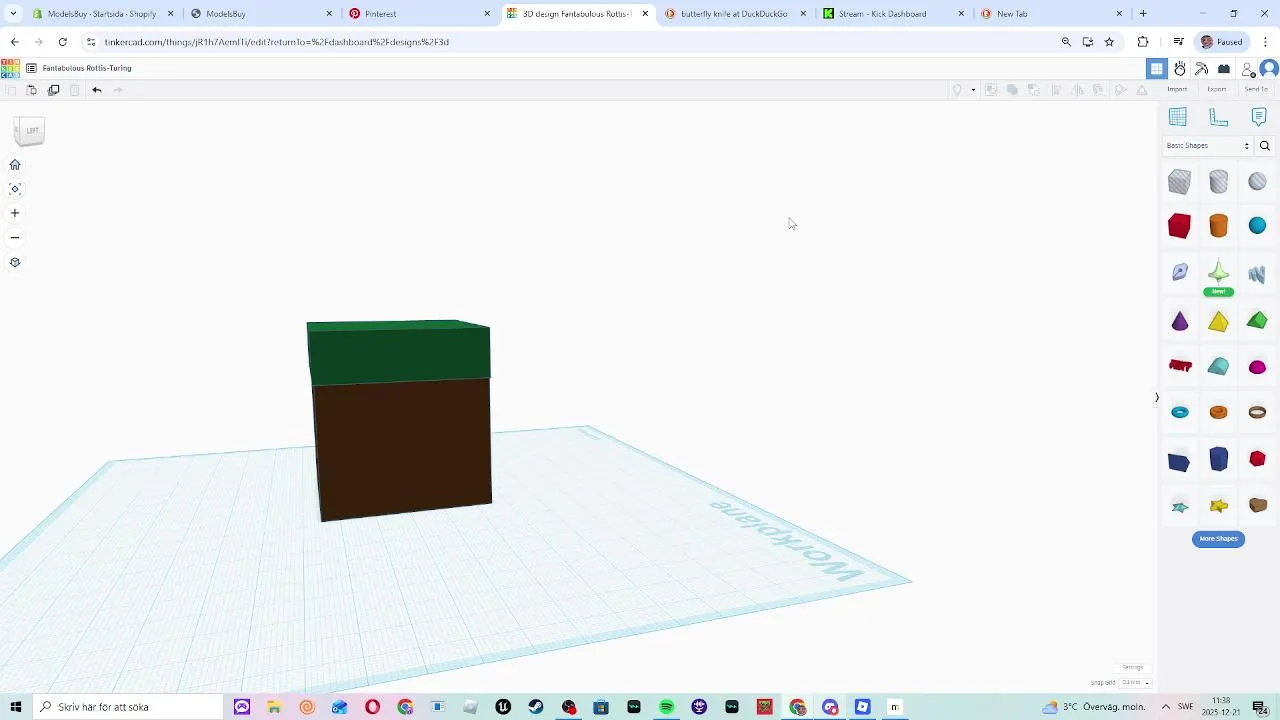Pick the green Roof shape

pos(1257,321)
